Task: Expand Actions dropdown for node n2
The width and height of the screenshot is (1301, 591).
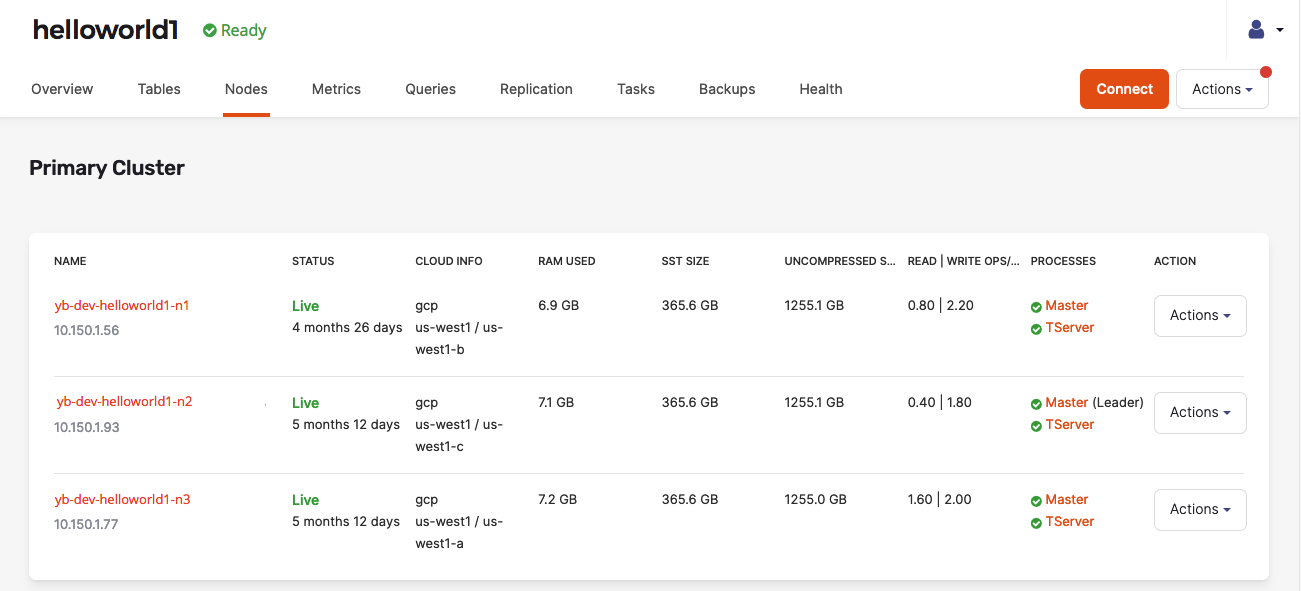Action: [x=1199, y=413]
